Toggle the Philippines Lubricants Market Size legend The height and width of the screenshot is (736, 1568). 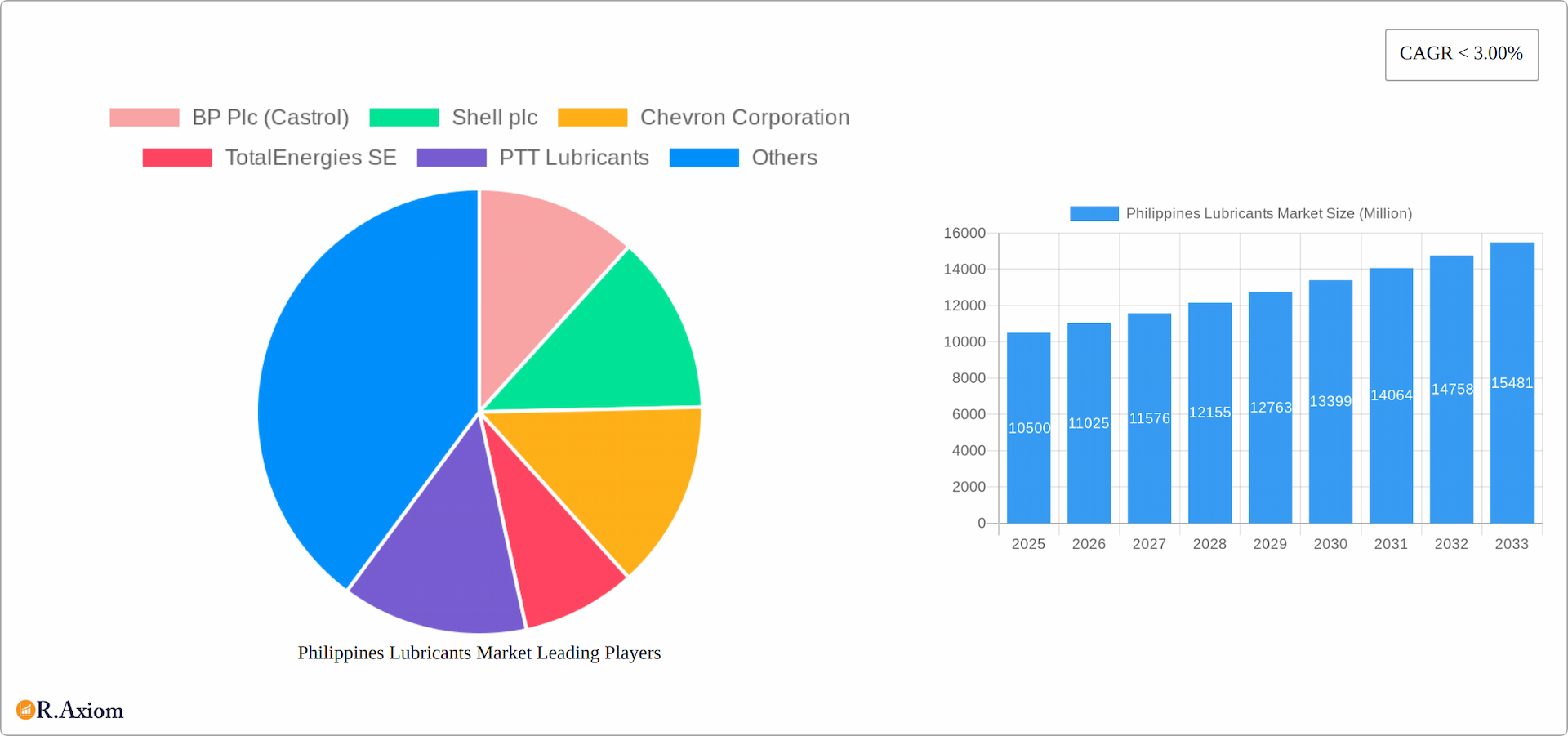point(1268,213)
